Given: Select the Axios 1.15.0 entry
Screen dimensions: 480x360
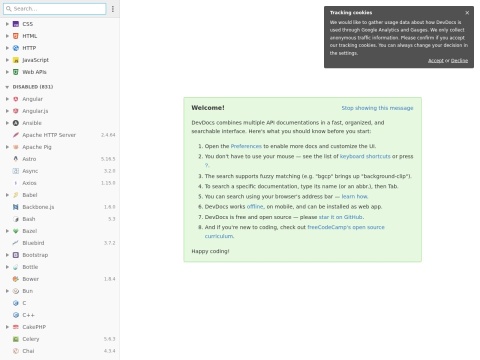Looking at the screenshot, I should (x=60, y=183).
